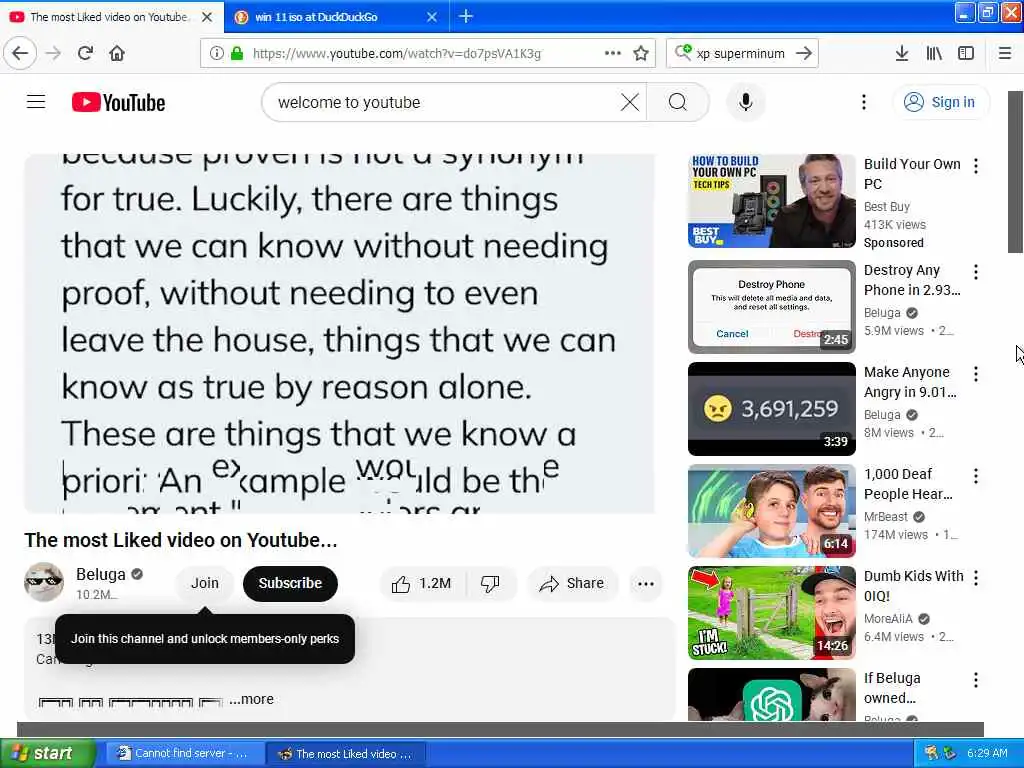Show site information in address bar
The width and height of the screenshot is (1024, 768).
pos(216,53)
